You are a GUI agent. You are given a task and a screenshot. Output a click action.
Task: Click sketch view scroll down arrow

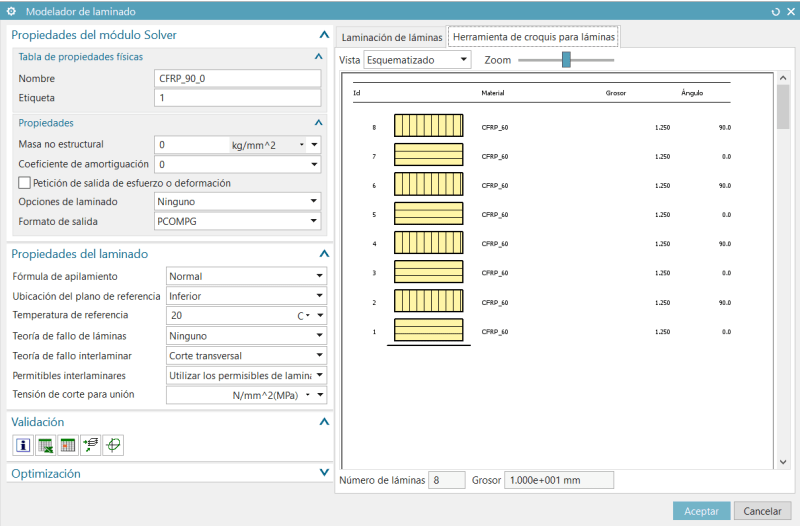pyautogui.click(x=783, y=462)
